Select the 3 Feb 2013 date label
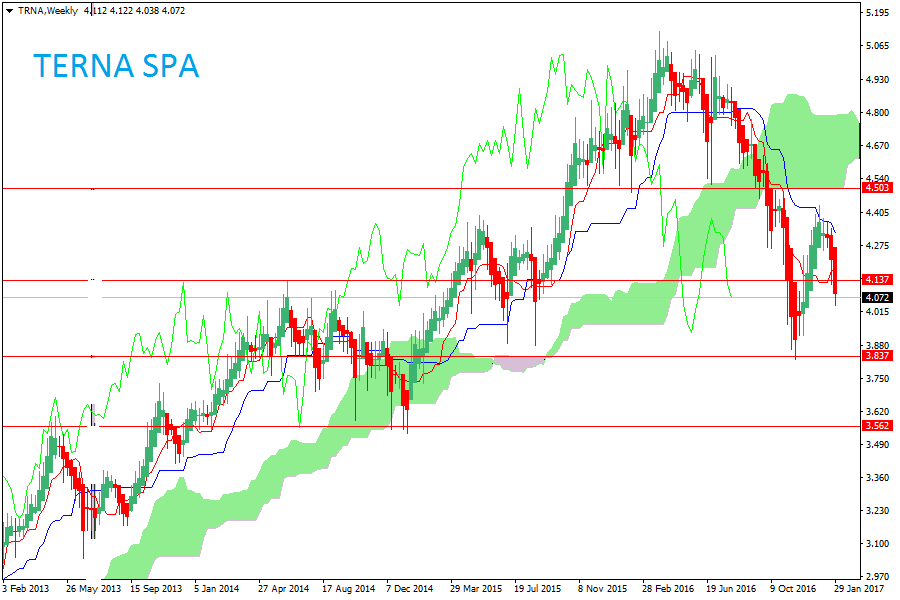Screen dimensions: 900x600 [26, 589]
